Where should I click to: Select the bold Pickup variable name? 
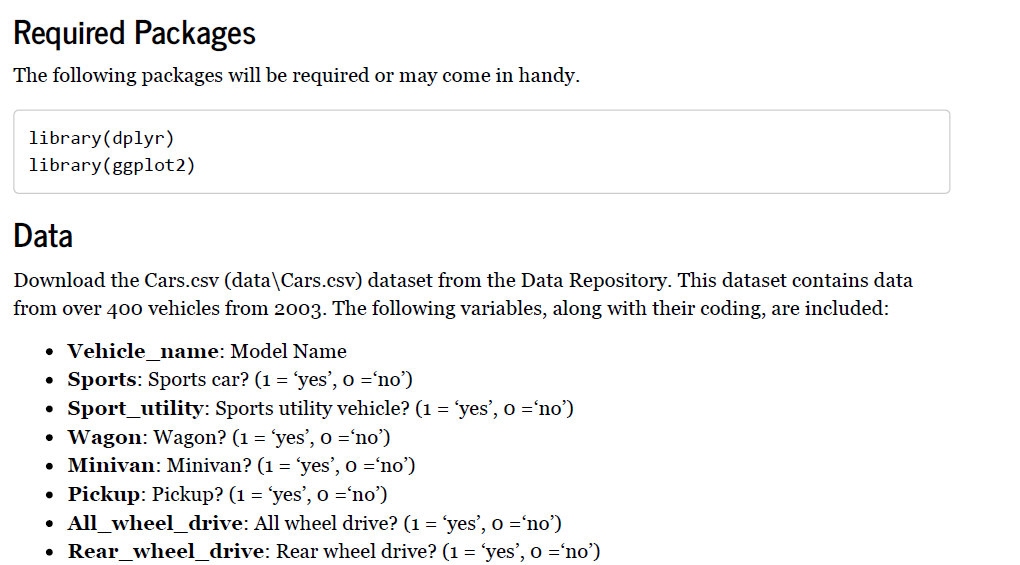click(x=104, y=494)
